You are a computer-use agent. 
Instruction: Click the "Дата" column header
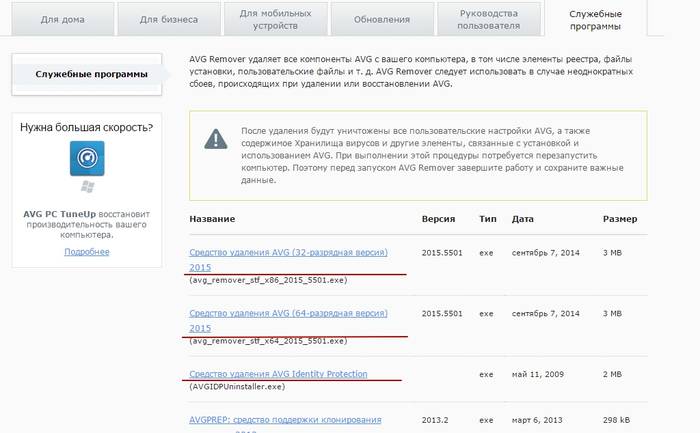point(522,219)
